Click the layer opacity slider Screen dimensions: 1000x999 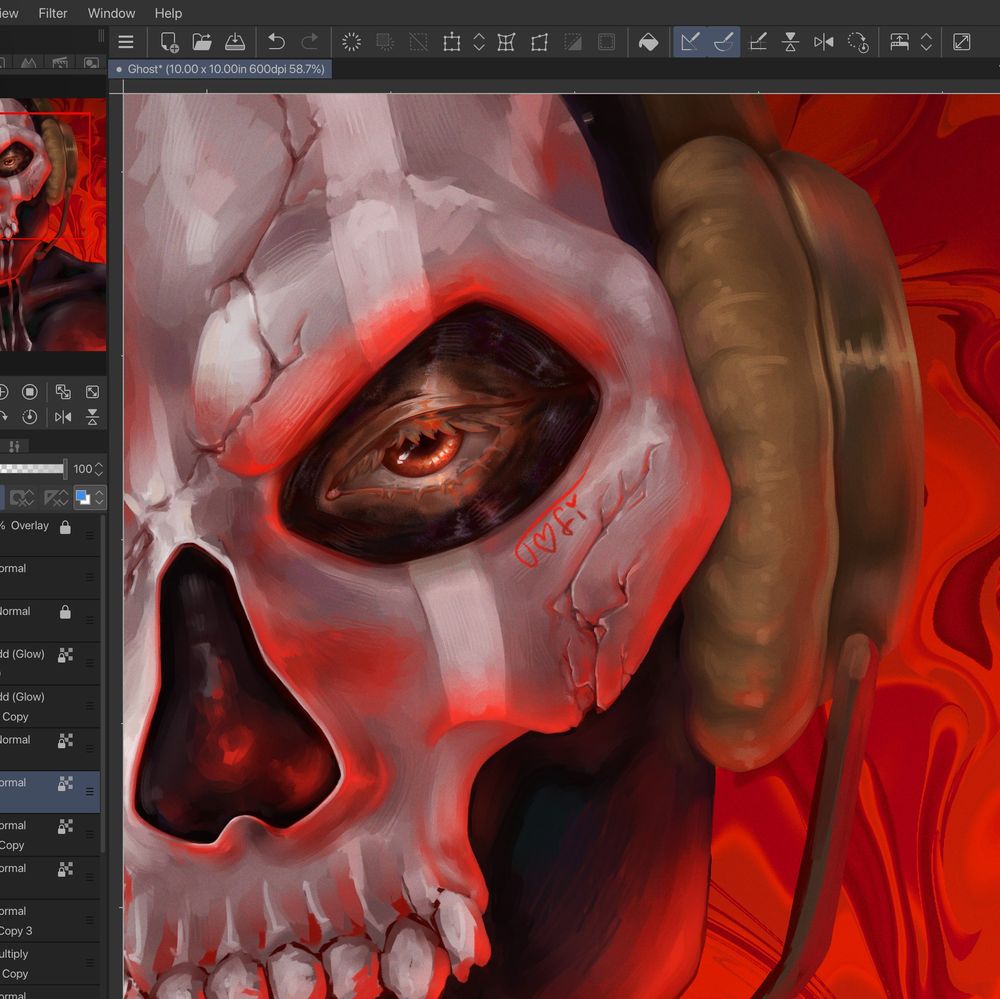(x=33, y=469)
